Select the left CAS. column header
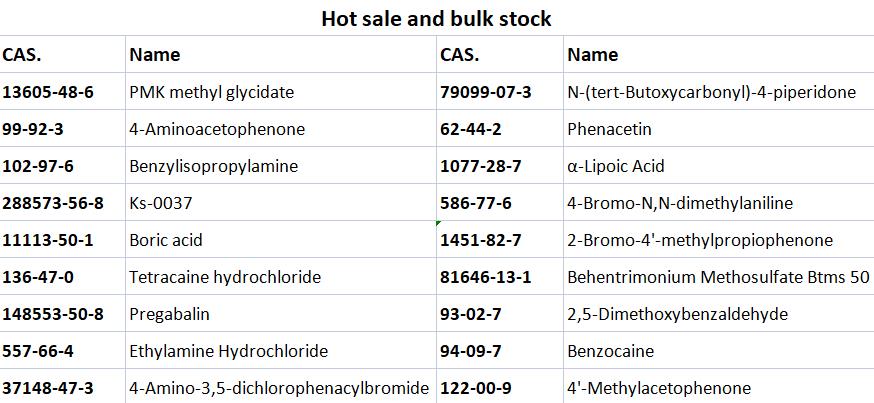Image resolution: width=874 pixels, height=403 pixels. (22, 55)
